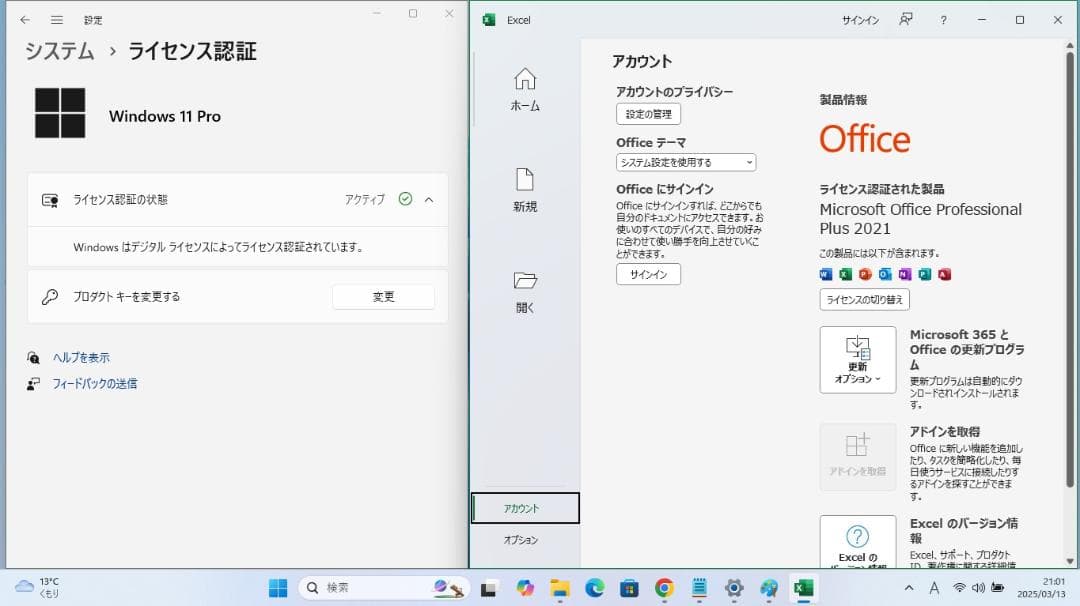Open File Explorer from the taskbar
This screenshot has height=606, width=1080.
pyautogui.click(x=559, y=588)
